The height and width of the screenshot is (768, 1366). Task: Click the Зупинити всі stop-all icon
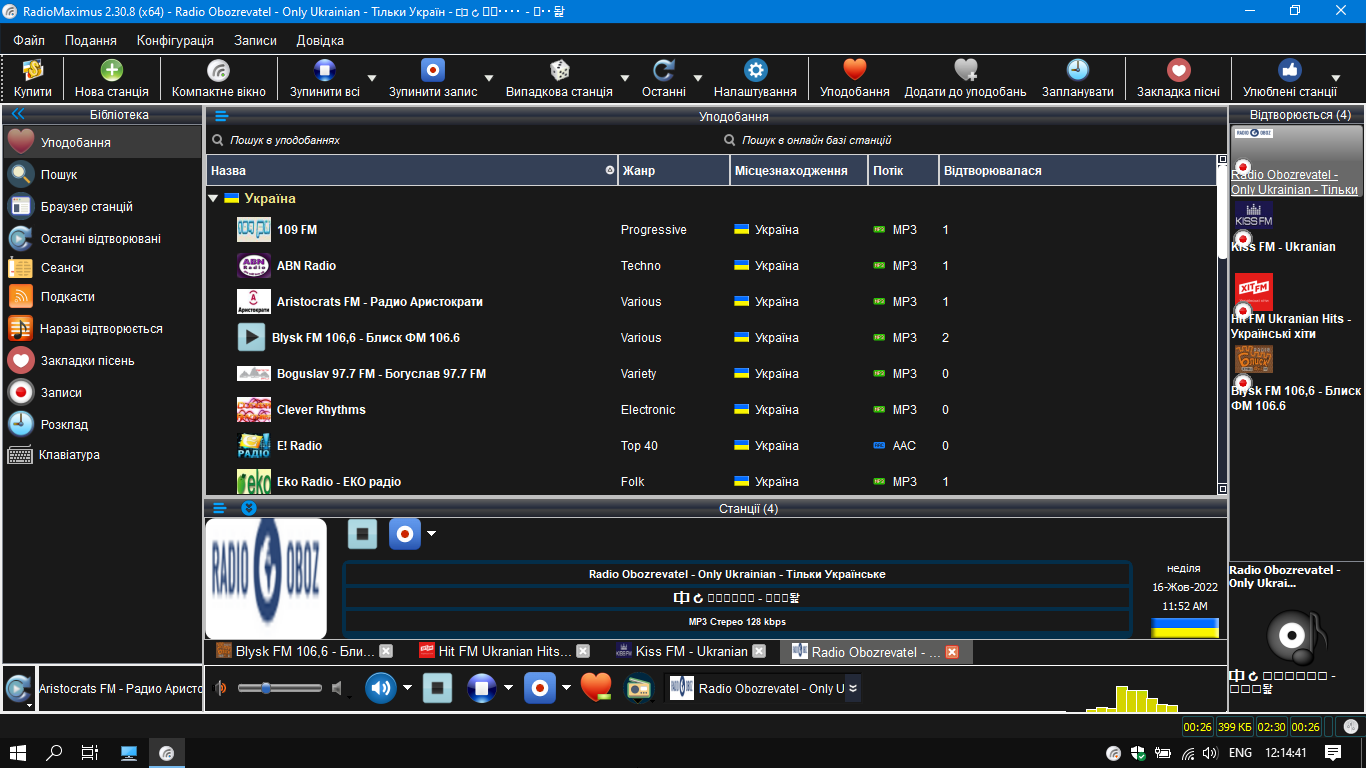pyautogui.click(x=325, y=70)
